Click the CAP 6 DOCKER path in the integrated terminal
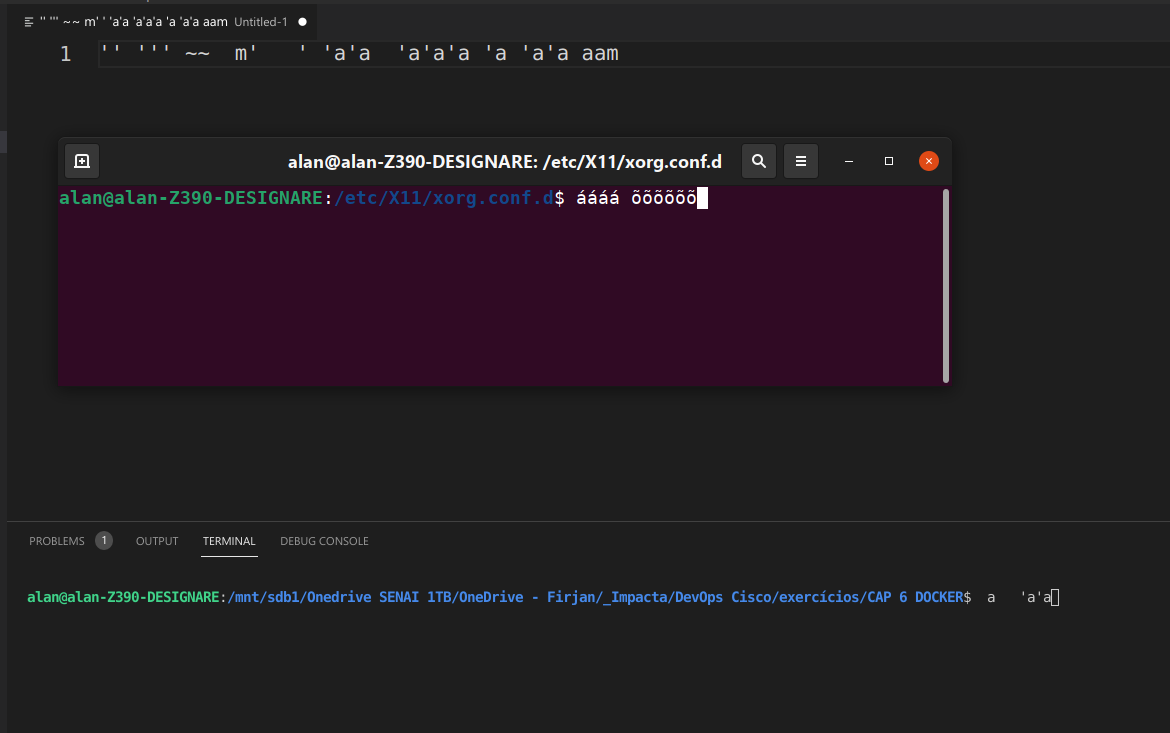Image resolution: width=1170 pixels, height=733 pixels. [x=915, y=597]
